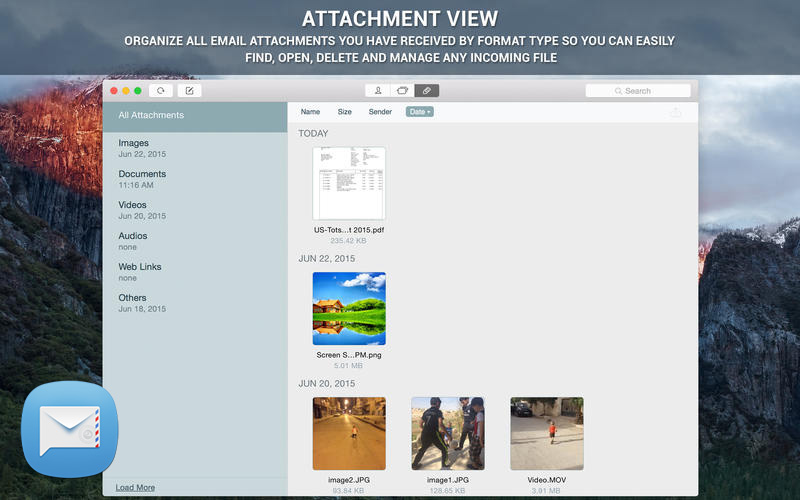Click the file name Screen S...PM.png

(349, 355)
